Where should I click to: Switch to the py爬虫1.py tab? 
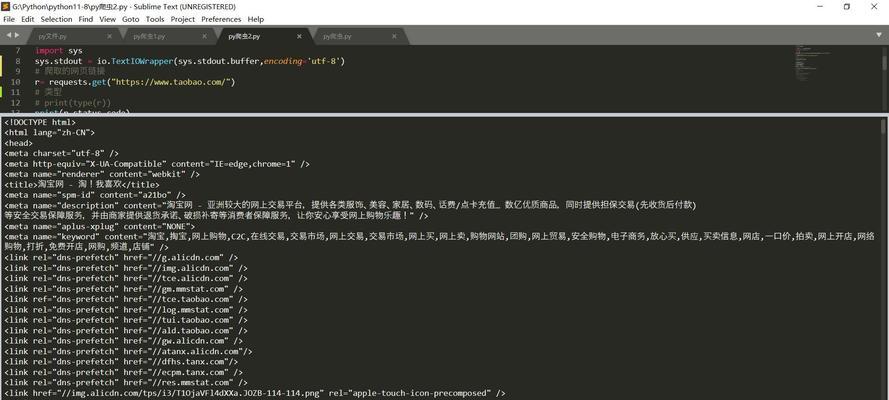tap(169, 36)
